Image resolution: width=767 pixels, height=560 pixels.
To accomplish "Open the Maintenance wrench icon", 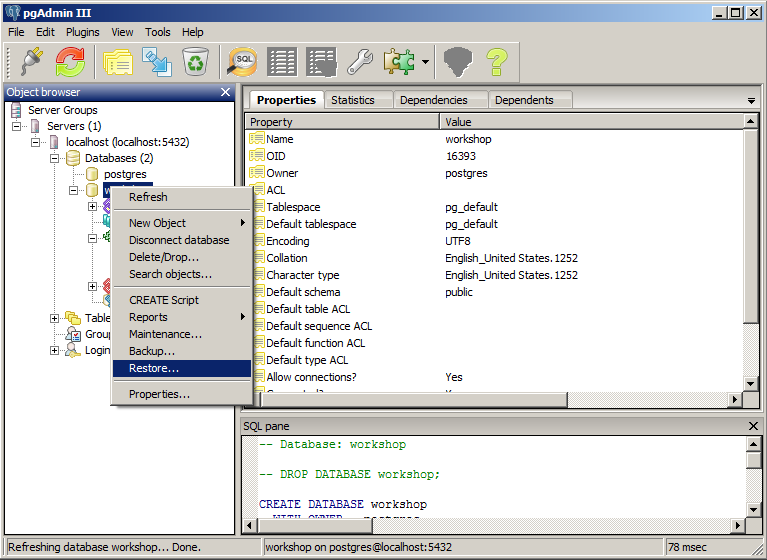I will pos(360,62).
